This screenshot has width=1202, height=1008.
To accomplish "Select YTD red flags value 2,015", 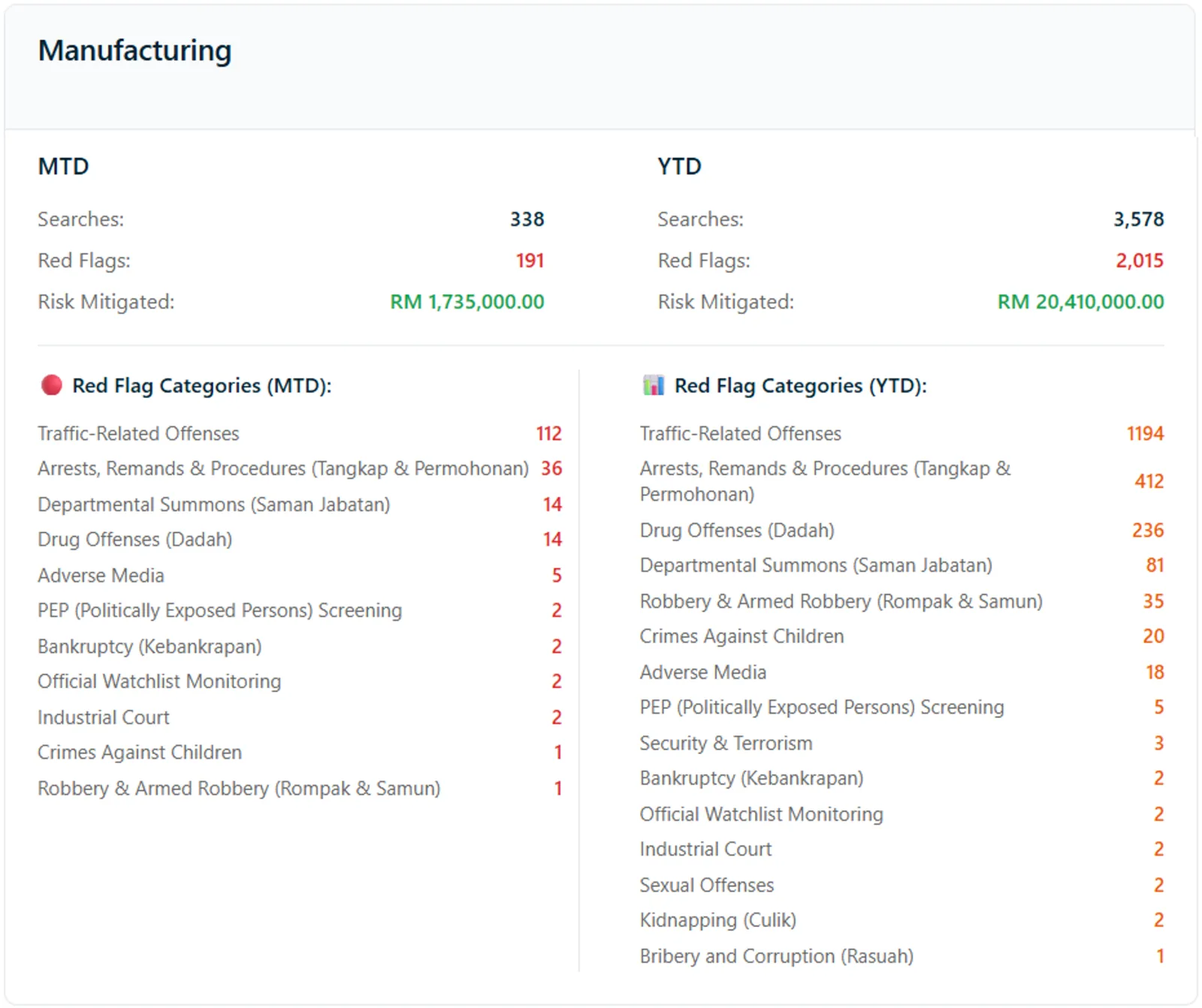I will click(x=1140, y=261).
